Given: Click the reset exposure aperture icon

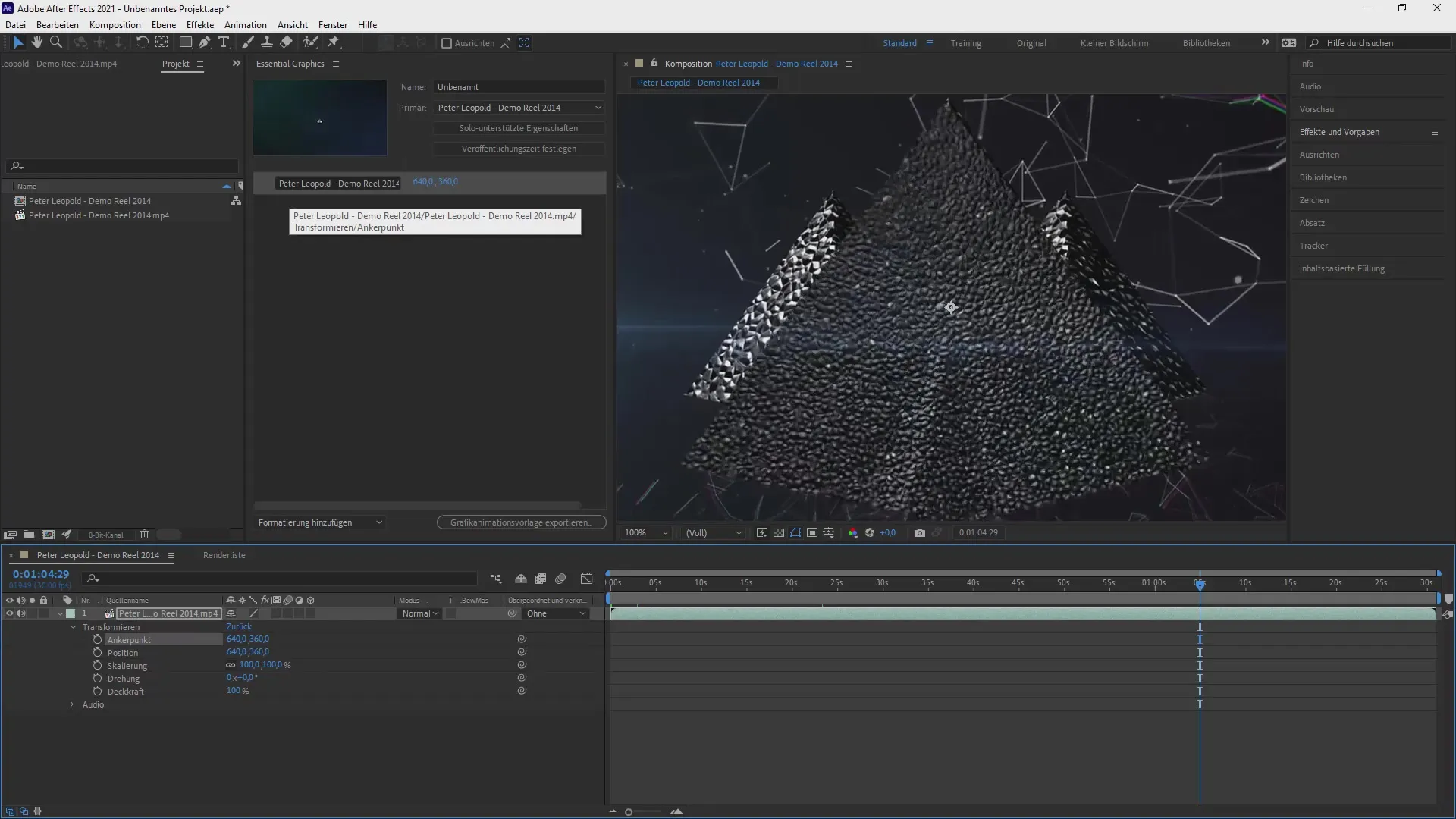Looking at the screenshot, I should click(870, 533).
